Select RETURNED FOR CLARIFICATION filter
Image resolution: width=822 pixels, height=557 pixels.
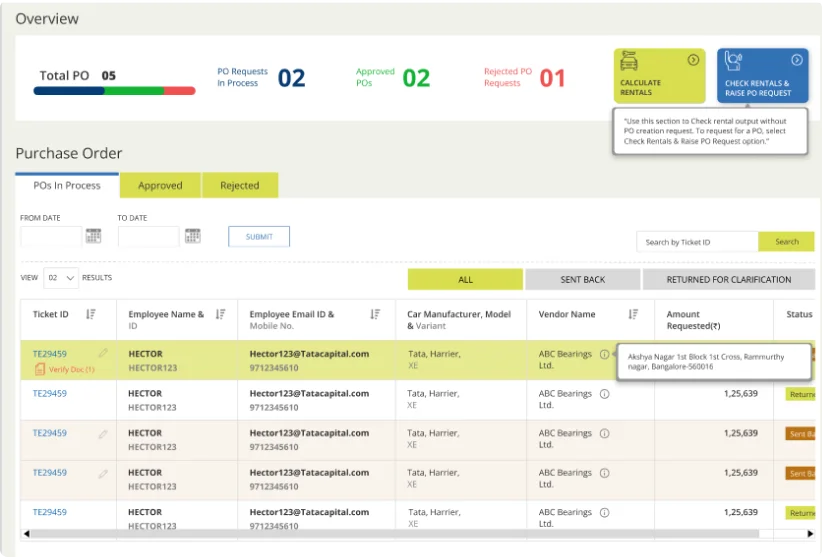729,280
